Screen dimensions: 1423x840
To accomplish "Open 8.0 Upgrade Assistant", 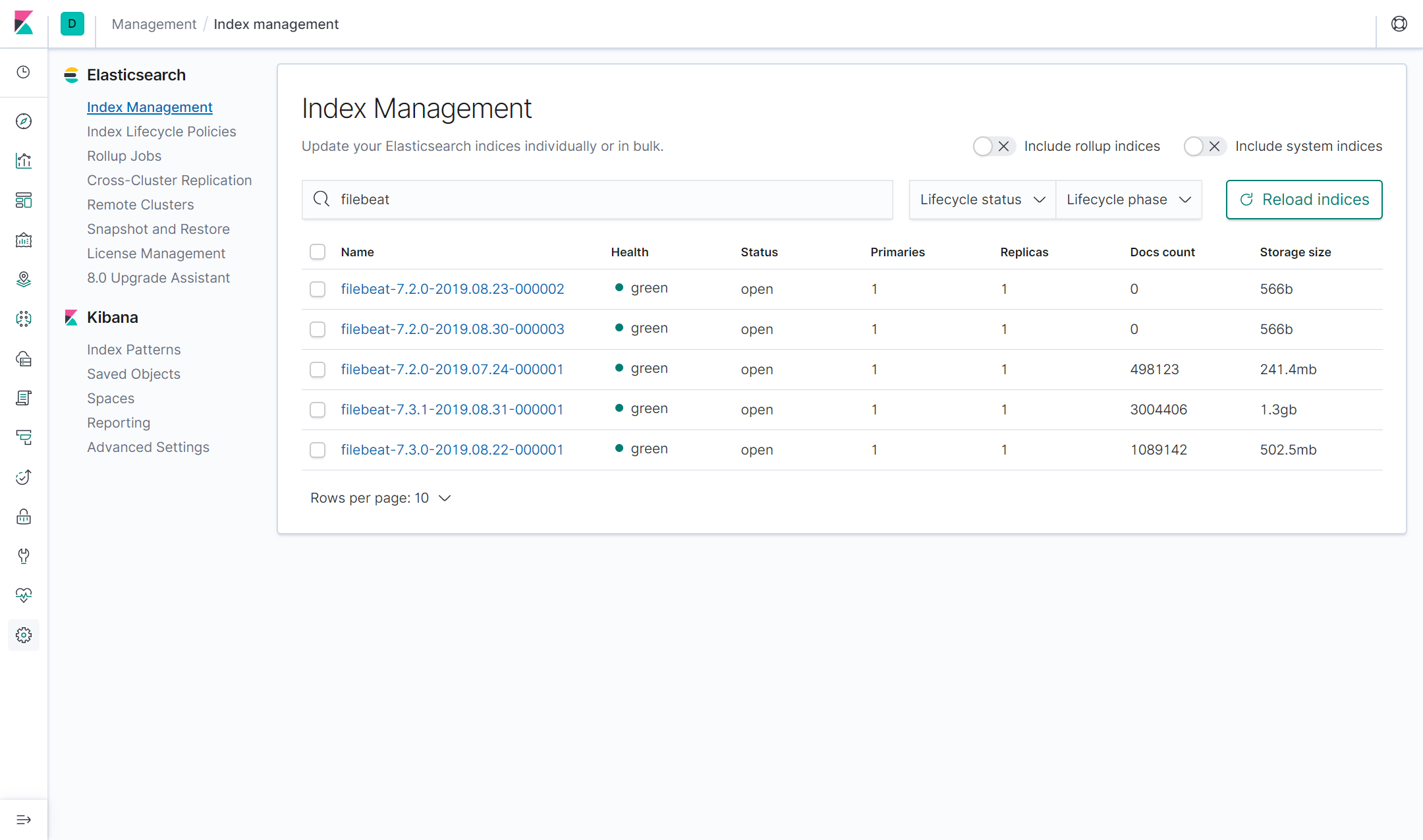I will (158, 277).
